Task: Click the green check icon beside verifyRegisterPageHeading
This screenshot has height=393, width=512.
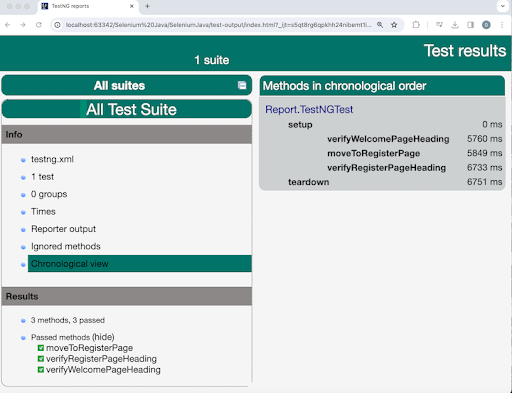Action: [41, 359]
